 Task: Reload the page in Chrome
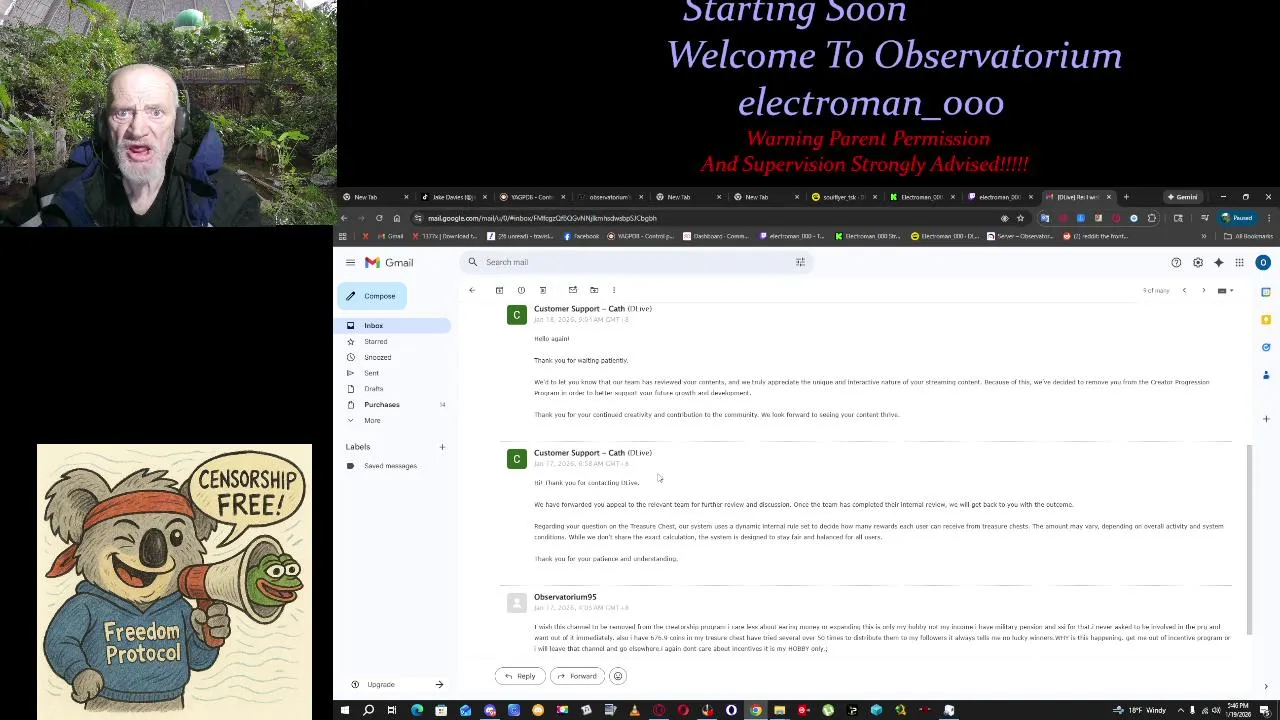pos(379,218)
